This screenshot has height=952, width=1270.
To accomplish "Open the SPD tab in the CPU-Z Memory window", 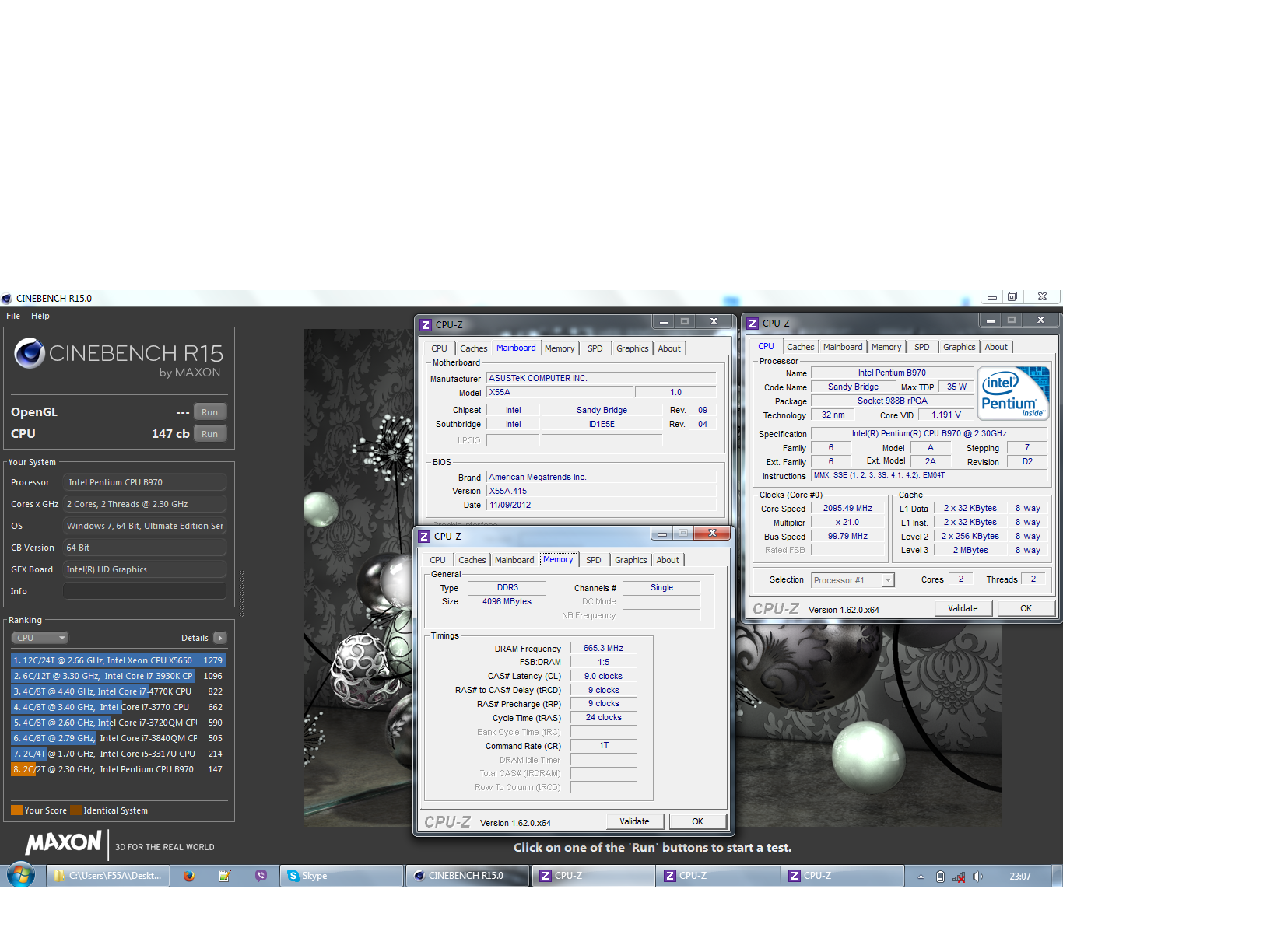I will [593, 560].
